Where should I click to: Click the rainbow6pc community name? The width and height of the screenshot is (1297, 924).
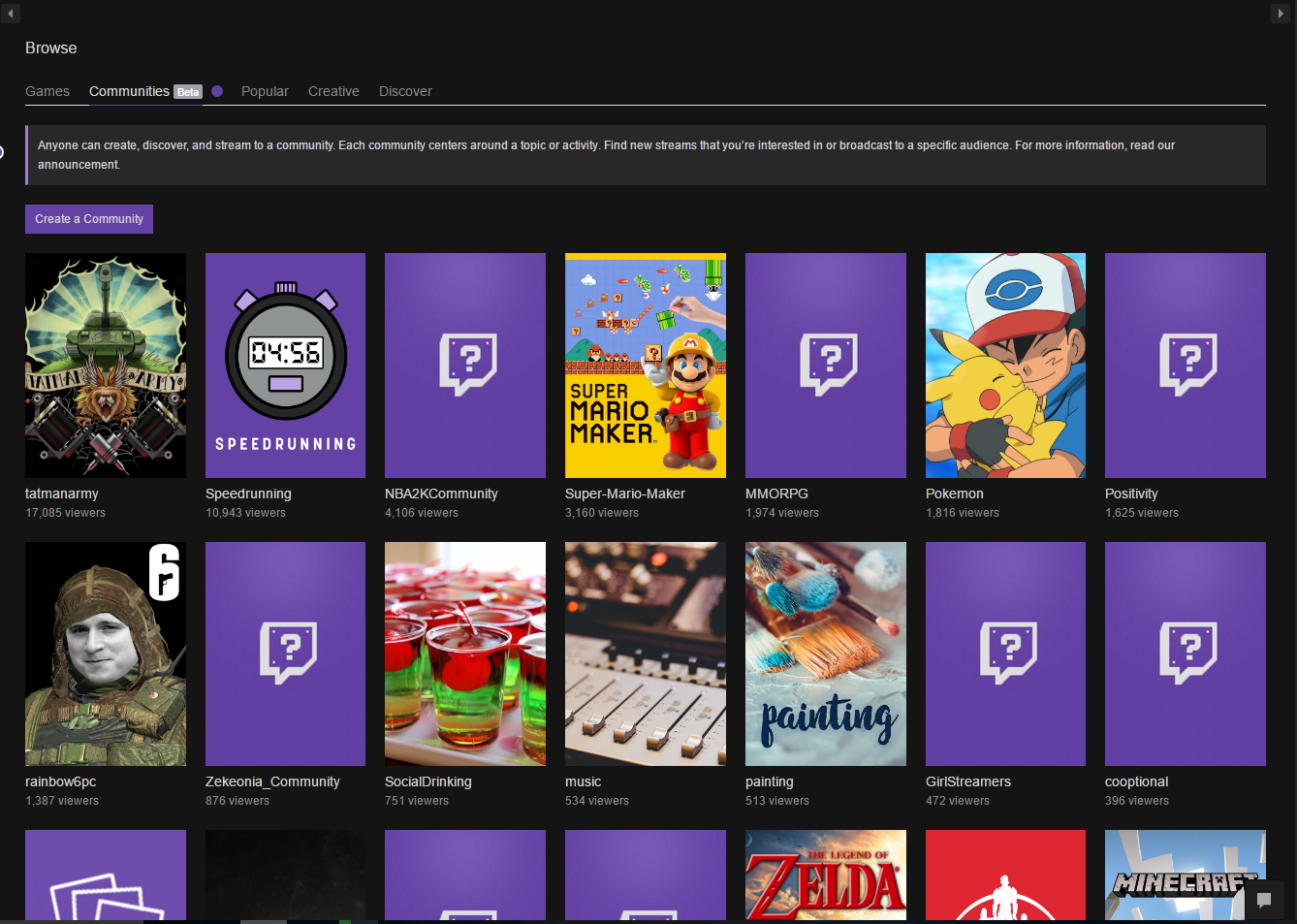point(61,781)
